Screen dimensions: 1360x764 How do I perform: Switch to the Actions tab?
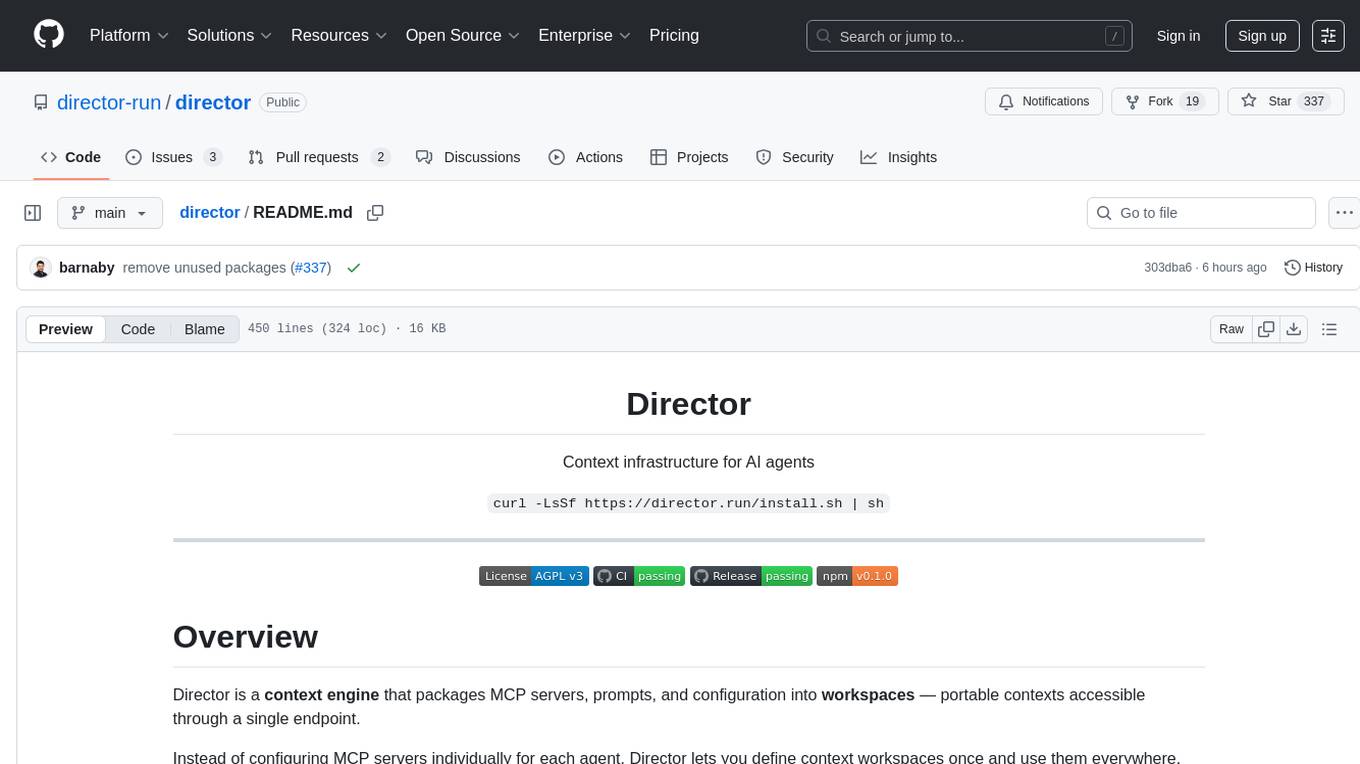(586, 157)
